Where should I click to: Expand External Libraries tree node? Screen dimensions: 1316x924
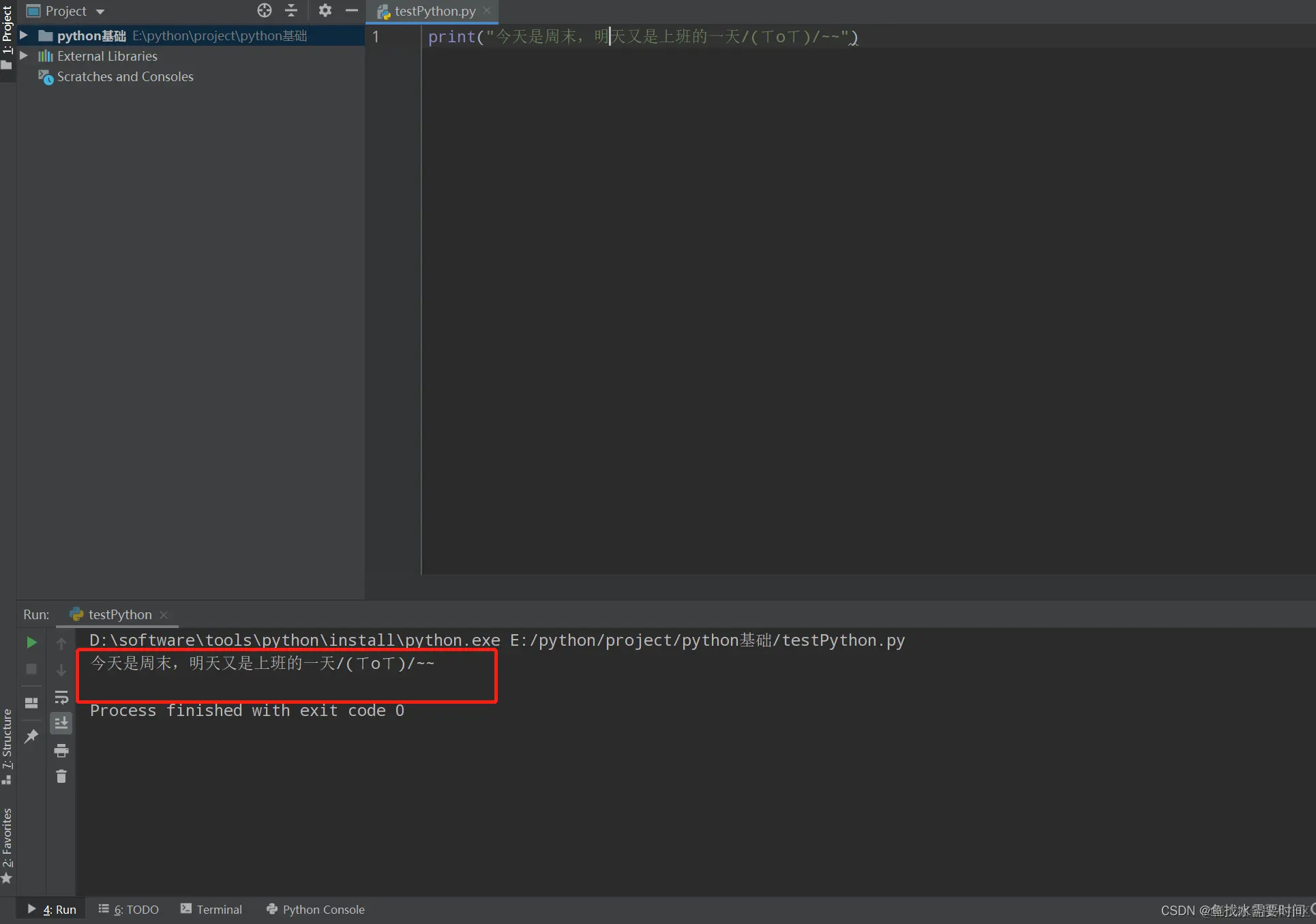(x=24, y=56)
